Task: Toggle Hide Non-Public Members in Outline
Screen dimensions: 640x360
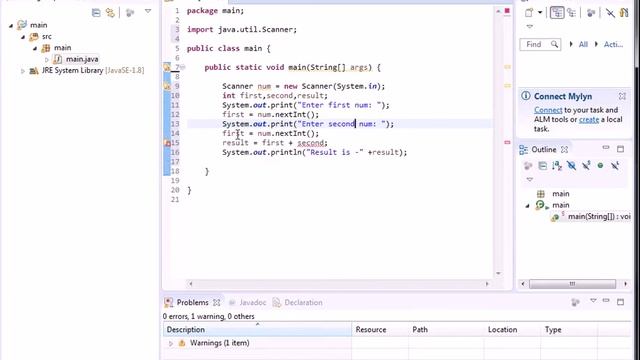Action: tap(600, 165)
